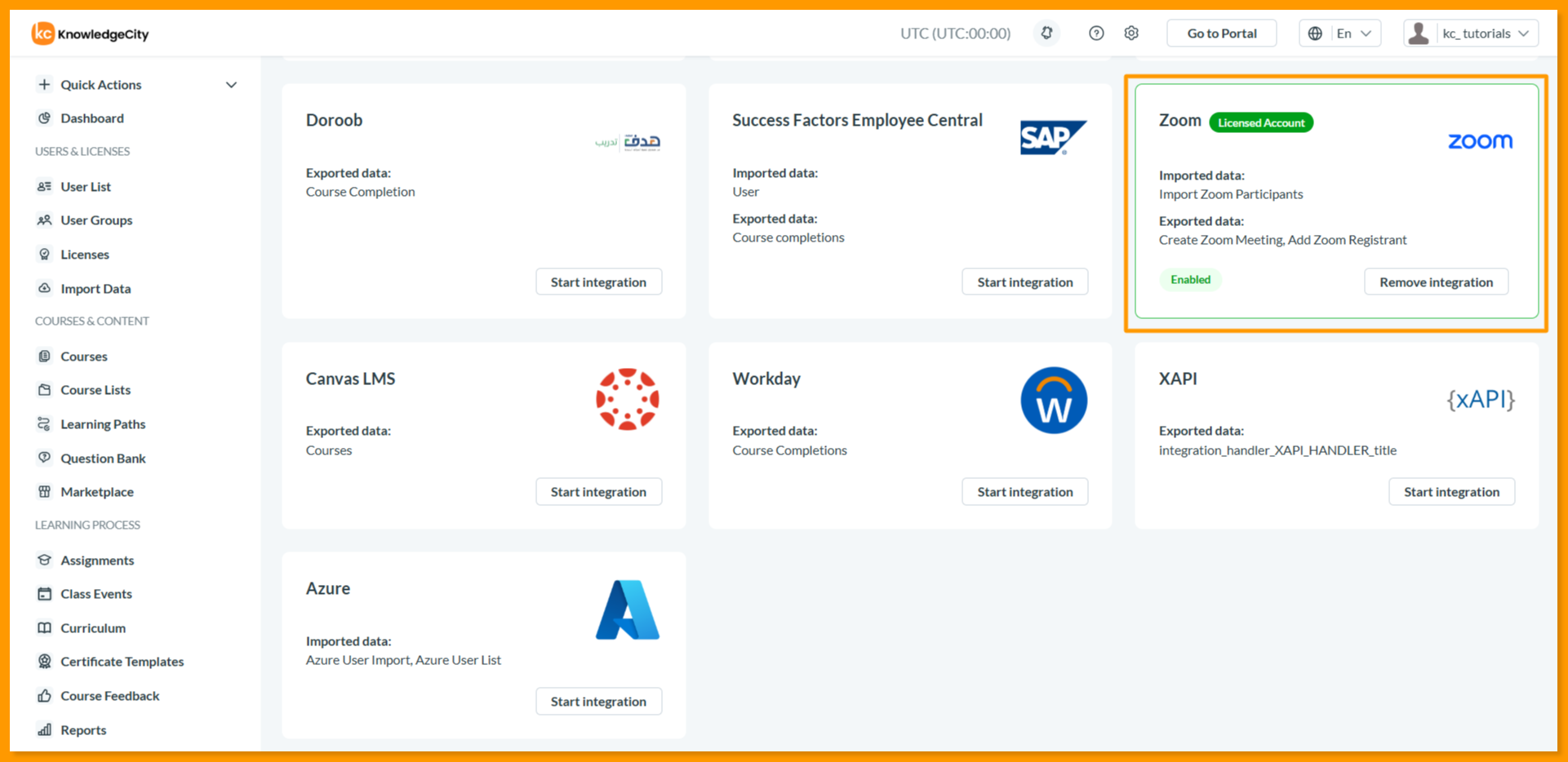Viewport: 1568px width, 762px height.
Task: Open Curriculum page
Action: tap(93, 628)
